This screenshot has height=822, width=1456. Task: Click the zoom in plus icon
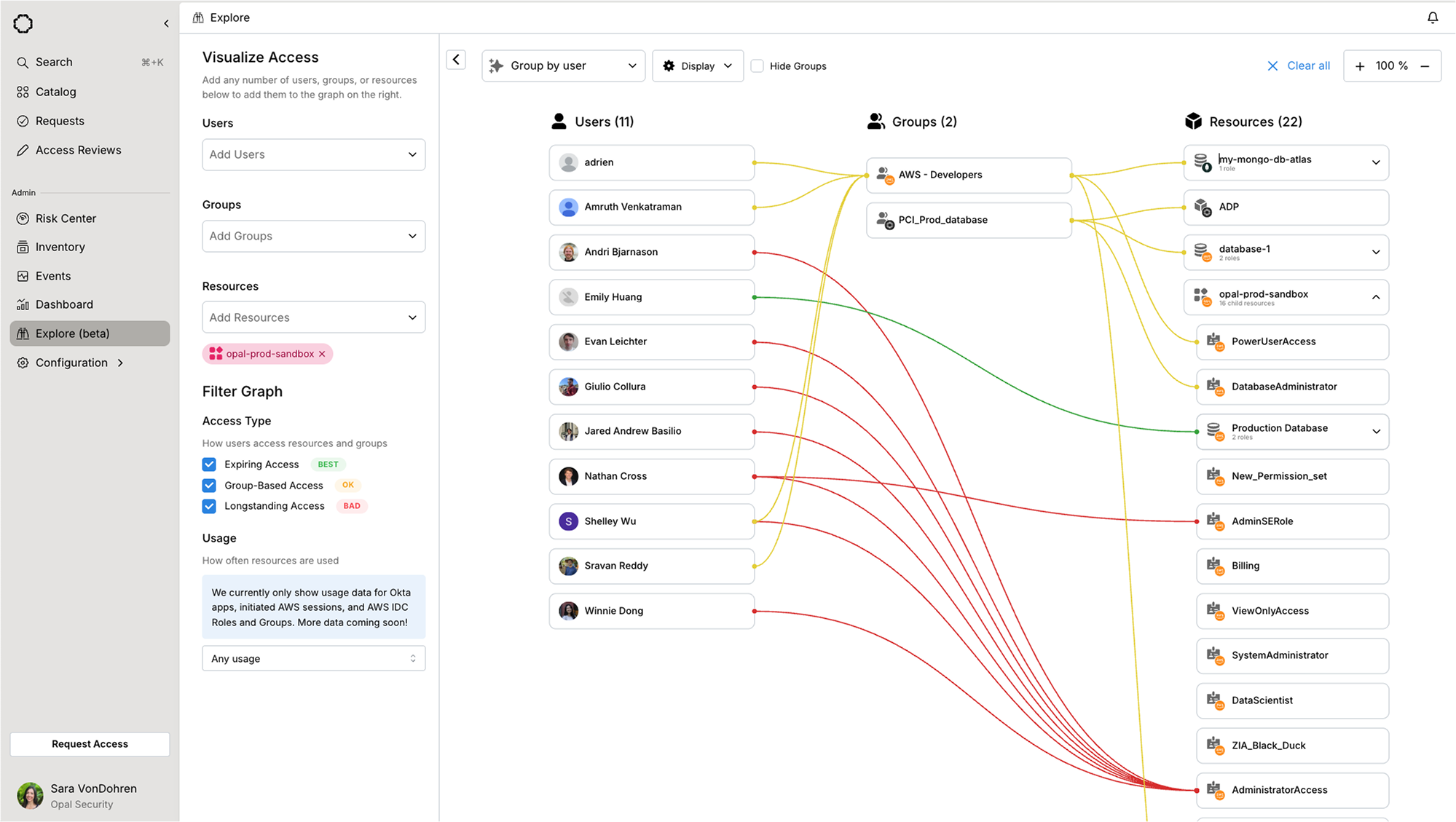click(1359, 66)
